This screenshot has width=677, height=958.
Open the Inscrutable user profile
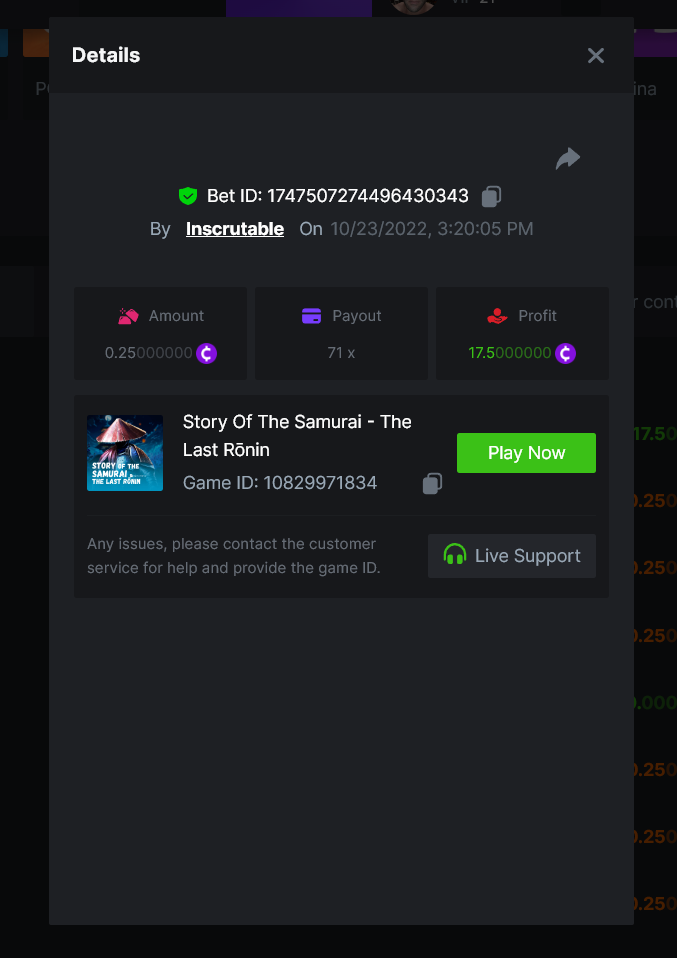[235, 229]
